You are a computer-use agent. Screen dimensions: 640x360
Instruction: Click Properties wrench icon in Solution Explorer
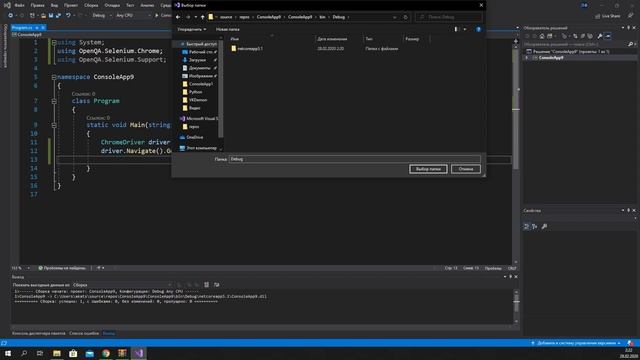(x=600, y=36)
